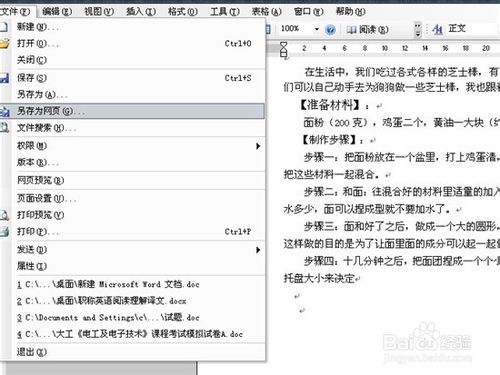Click the paragraph starting 步骤四
This screenshot has width=500, height=375.
click(x=391, y=269)
